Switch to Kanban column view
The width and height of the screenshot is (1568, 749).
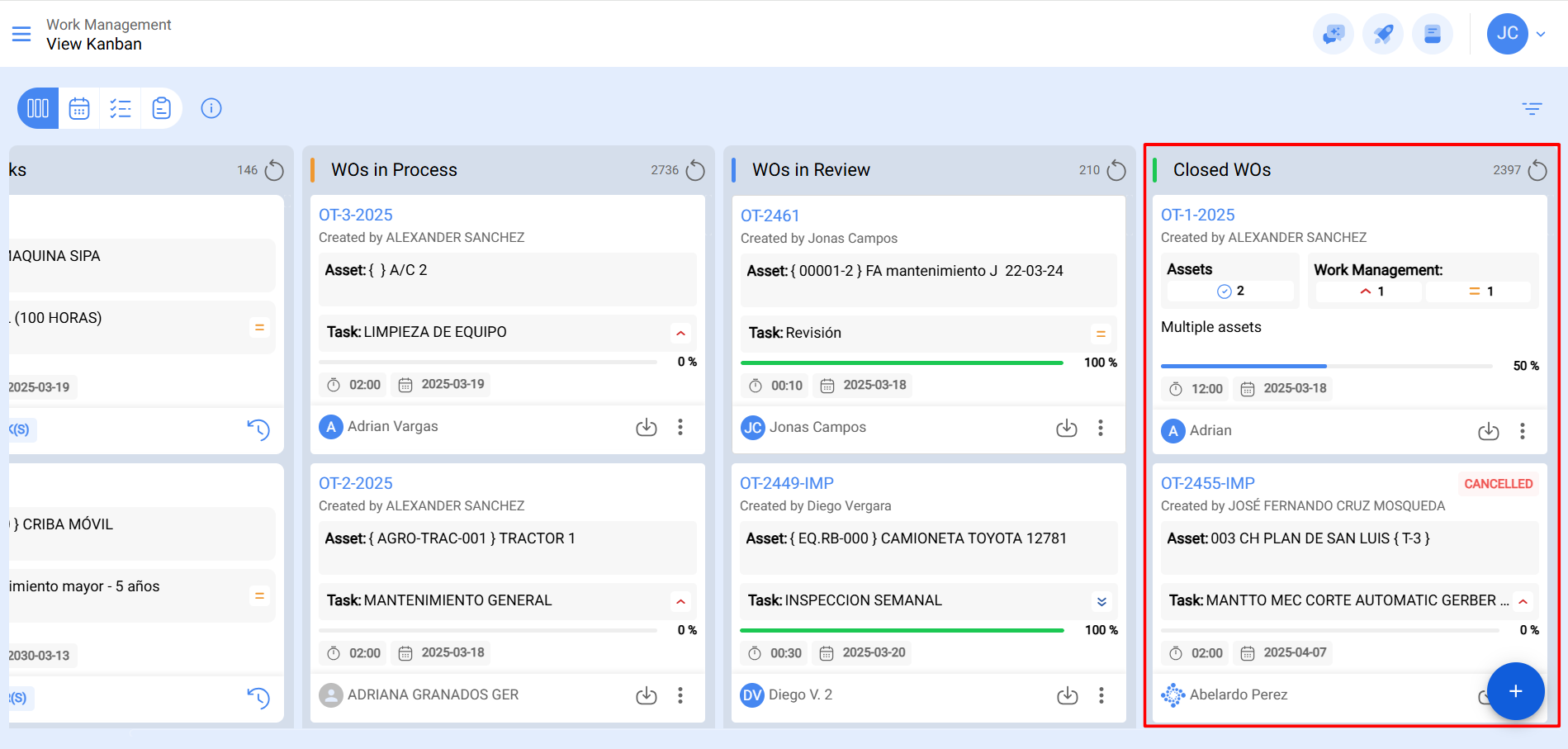point(38,108)
